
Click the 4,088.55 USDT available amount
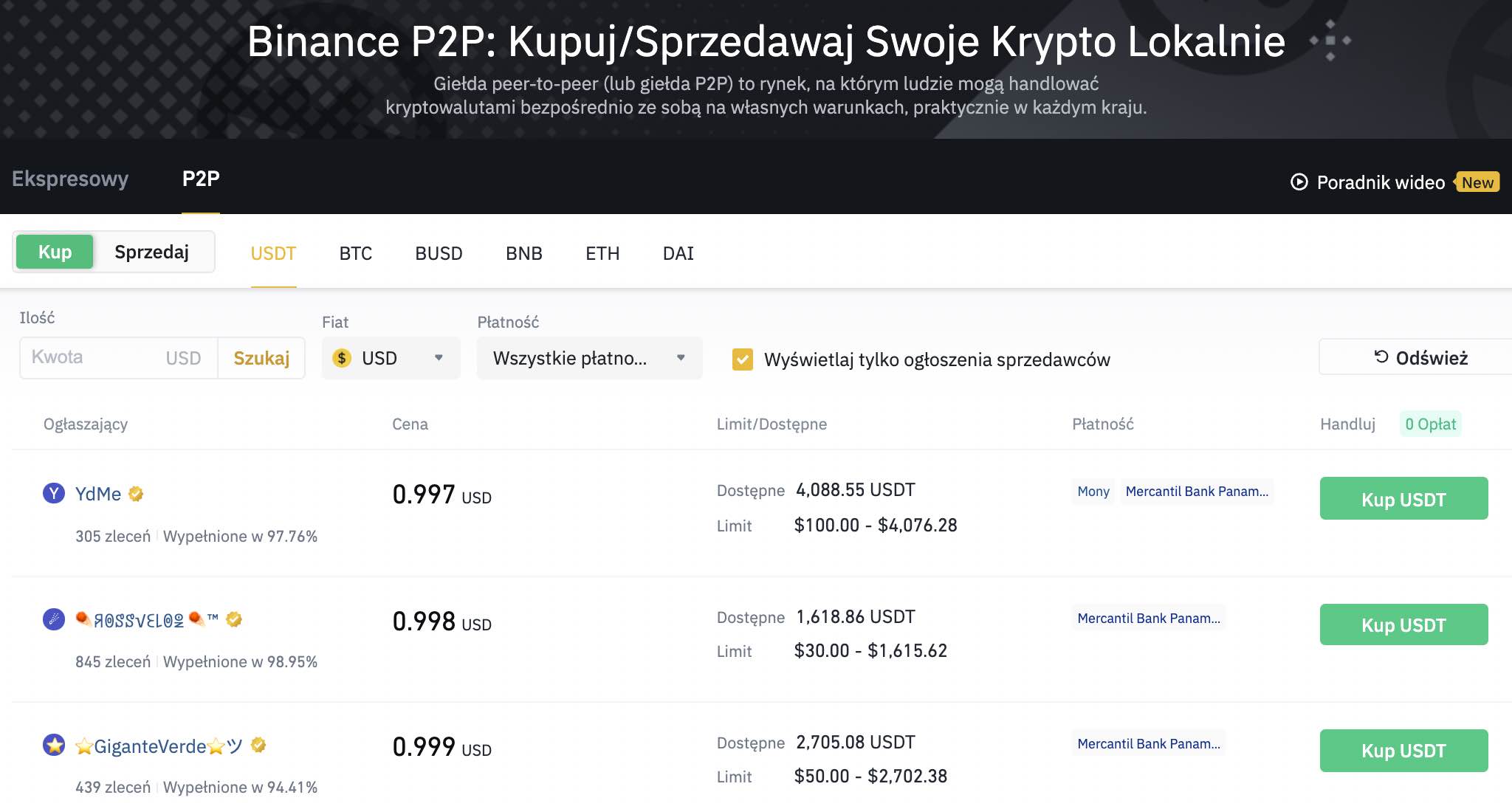(x=856, y=489)
